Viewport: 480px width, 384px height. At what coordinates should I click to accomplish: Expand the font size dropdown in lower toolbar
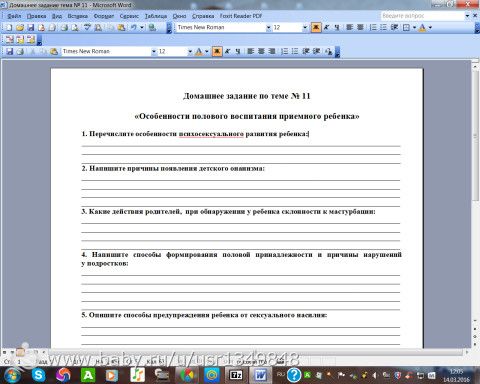pos(190,51)
